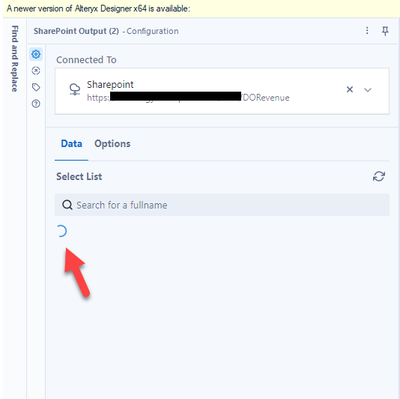Expand the Sharepoint connection dropdown
This screenshot has height=399, width=400.
coord(368,90)
